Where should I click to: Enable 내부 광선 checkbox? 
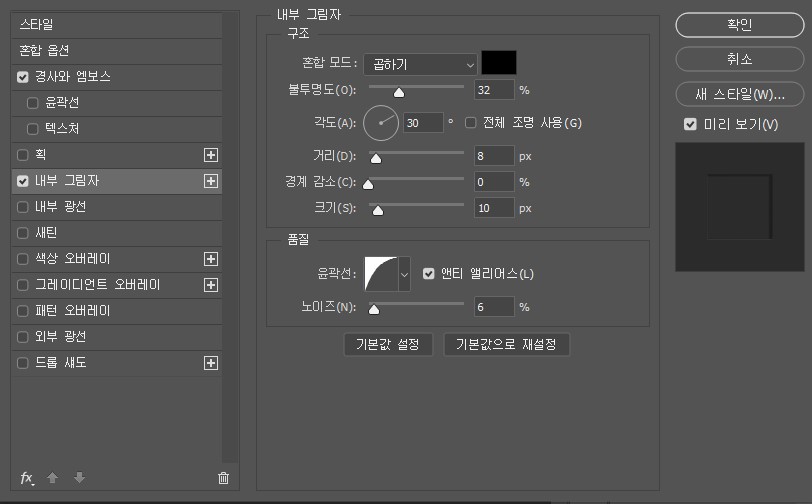pyautogui.click(x=22, y=207)
